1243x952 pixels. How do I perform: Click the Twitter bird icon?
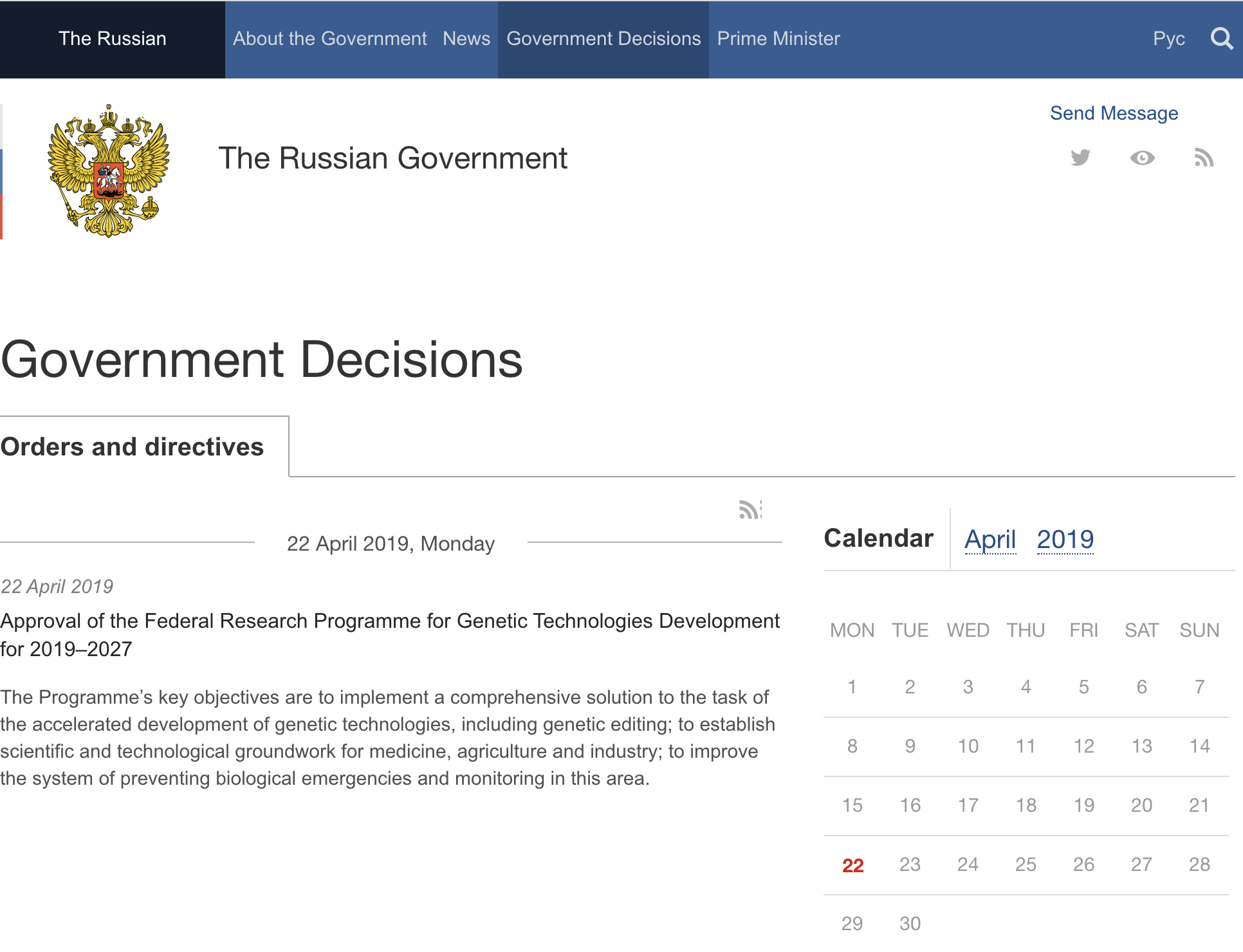(1080, 158)
